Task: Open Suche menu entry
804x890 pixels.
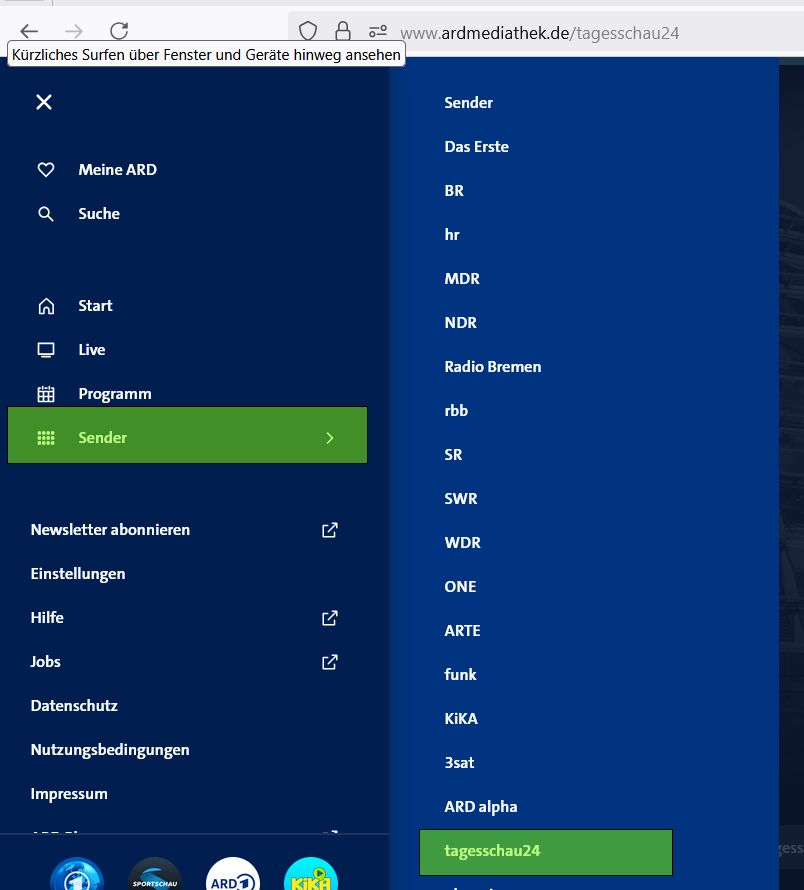Action: coord(99,214)
